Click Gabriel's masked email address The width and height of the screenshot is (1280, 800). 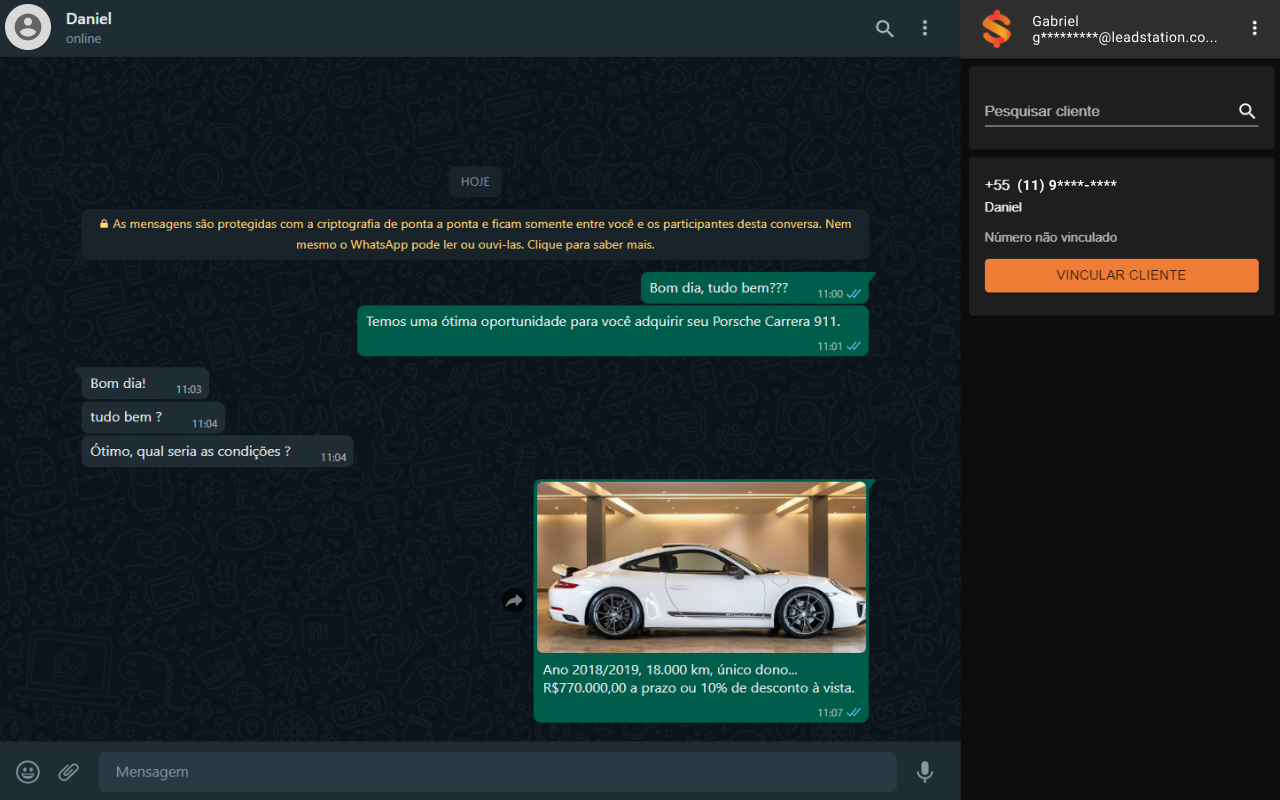pyautogui.click(x=1125, y=38)
